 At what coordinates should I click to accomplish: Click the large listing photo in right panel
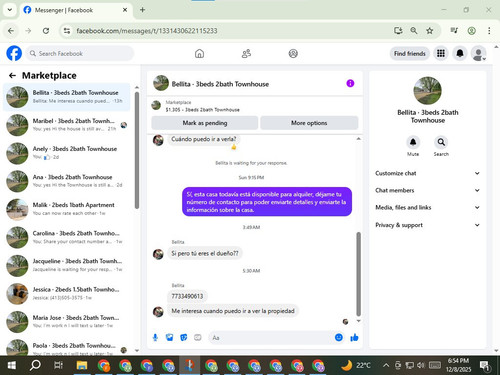pyautogui.click(x=427, y=91)
